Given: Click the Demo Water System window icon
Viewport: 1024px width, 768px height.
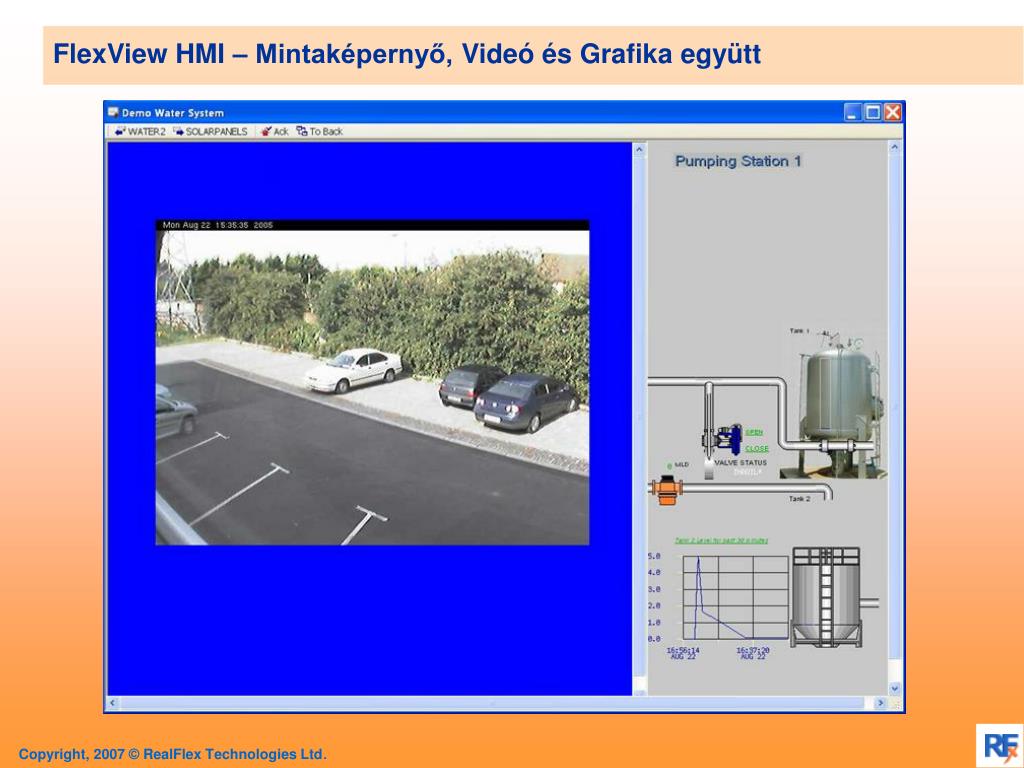Looking at the screenshot, I should click(114, 112).
